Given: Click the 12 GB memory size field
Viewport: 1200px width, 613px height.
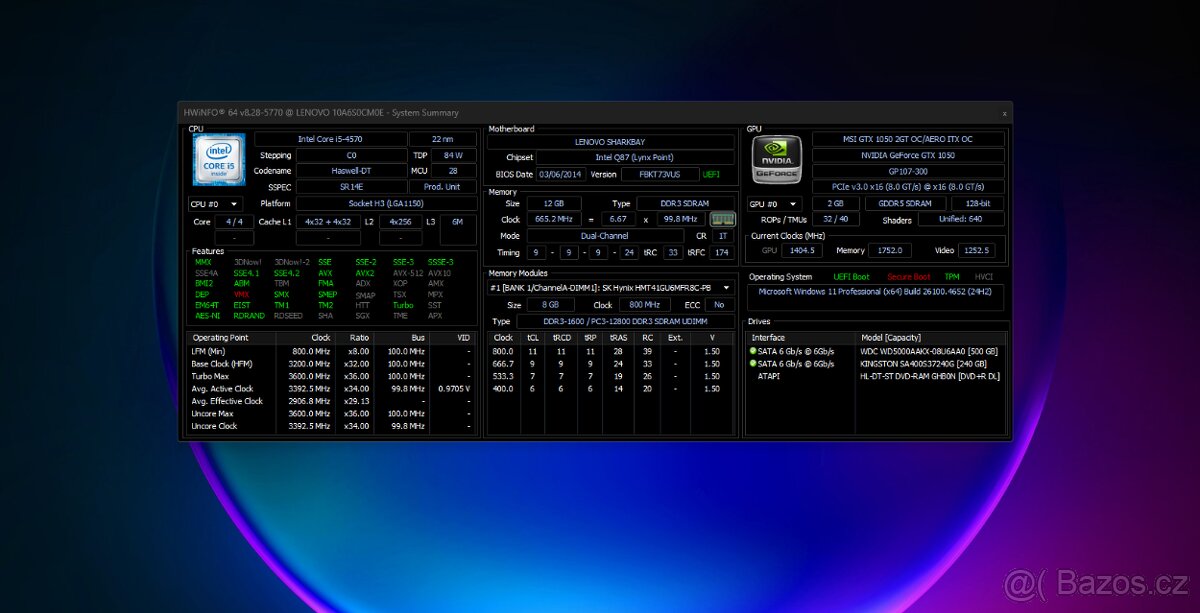Looking at the screenshot, I should pos(553,203).
